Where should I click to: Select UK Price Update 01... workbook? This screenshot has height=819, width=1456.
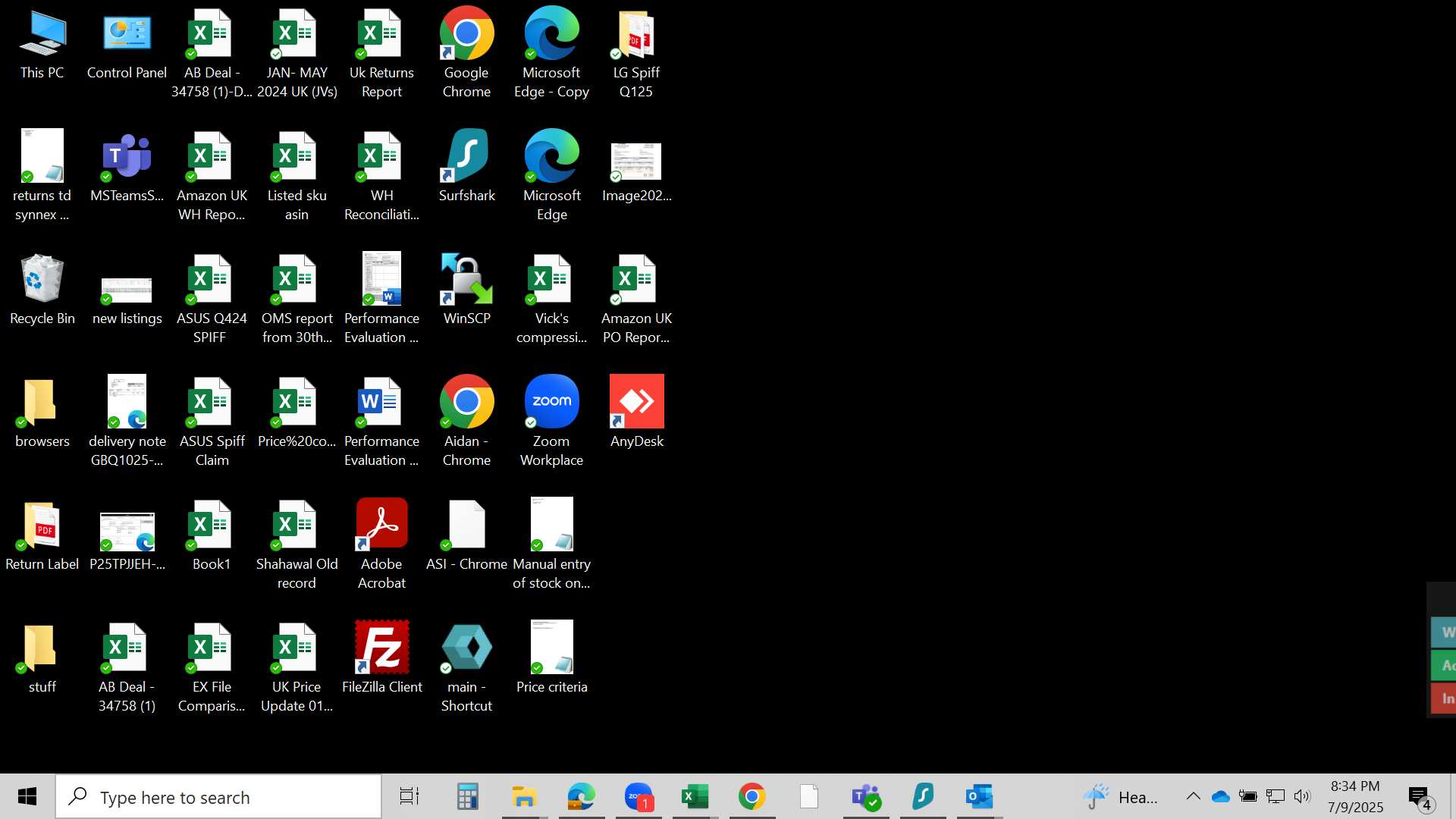click(x=297, y=667)
